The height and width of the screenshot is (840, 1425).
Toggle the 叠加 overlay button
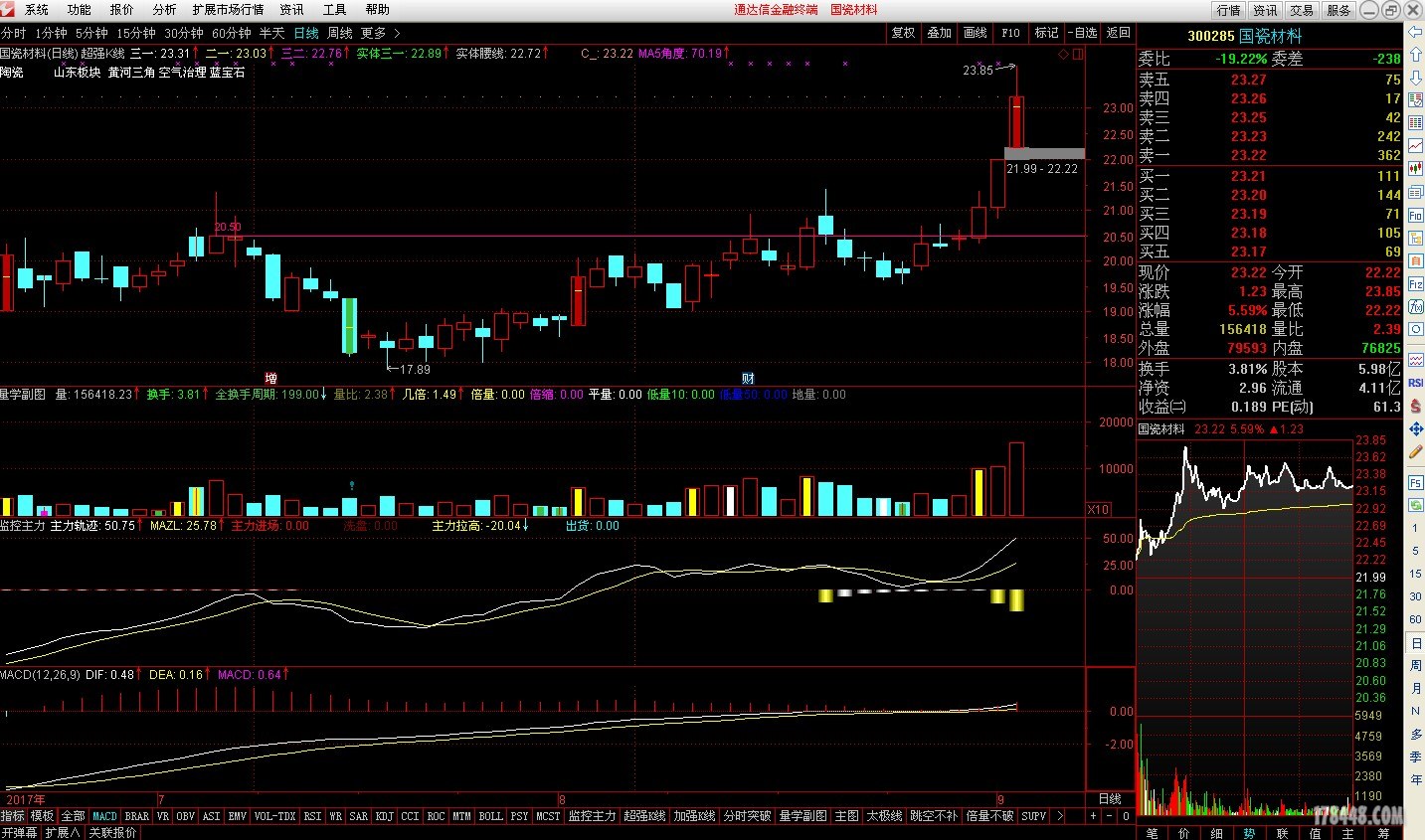click(939, 33)
